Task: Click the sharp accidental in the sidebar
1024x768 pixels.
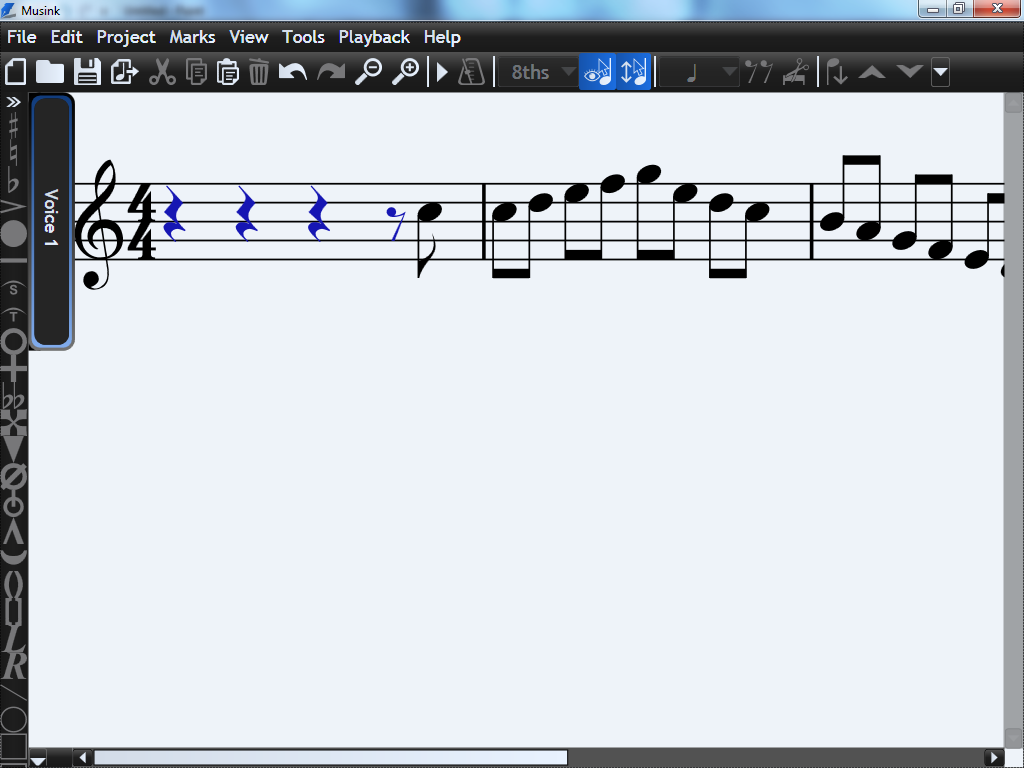Action: pos(14,126)
